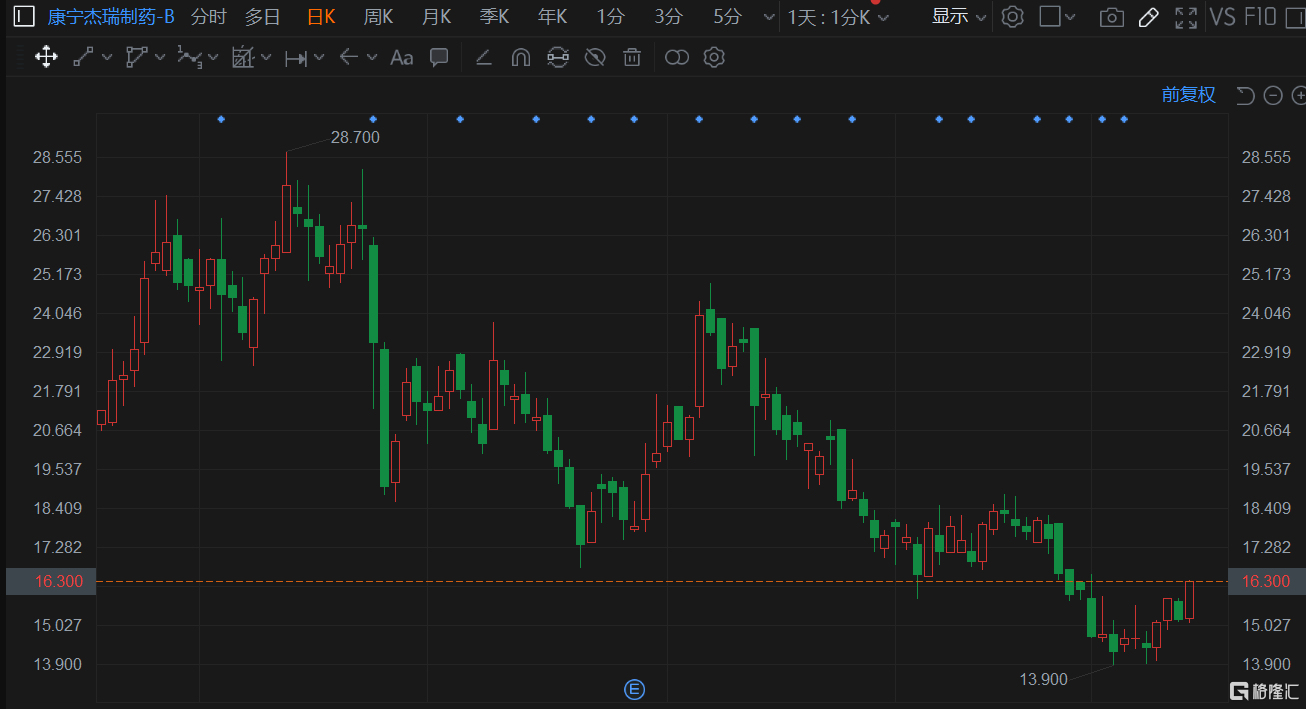Select the range measure tool
1306x709 pixels.
coord(296,58)
